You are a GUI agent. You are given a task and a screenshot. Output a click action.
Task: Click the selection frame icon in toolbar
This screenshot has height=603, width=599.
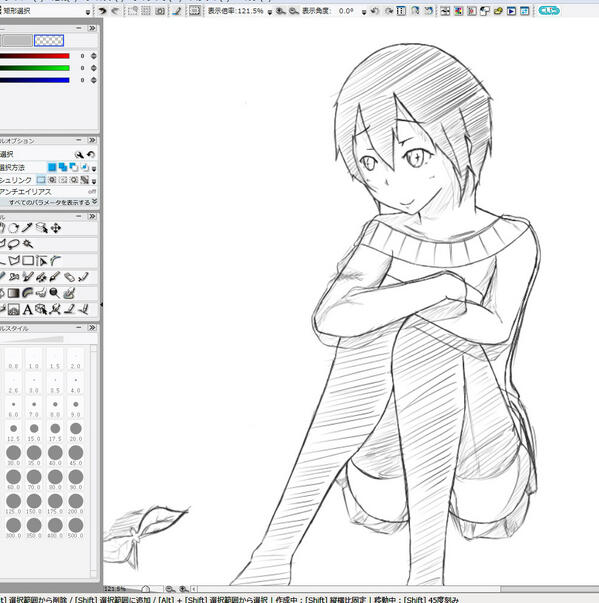pyautogui.click(x=195, y=11)
